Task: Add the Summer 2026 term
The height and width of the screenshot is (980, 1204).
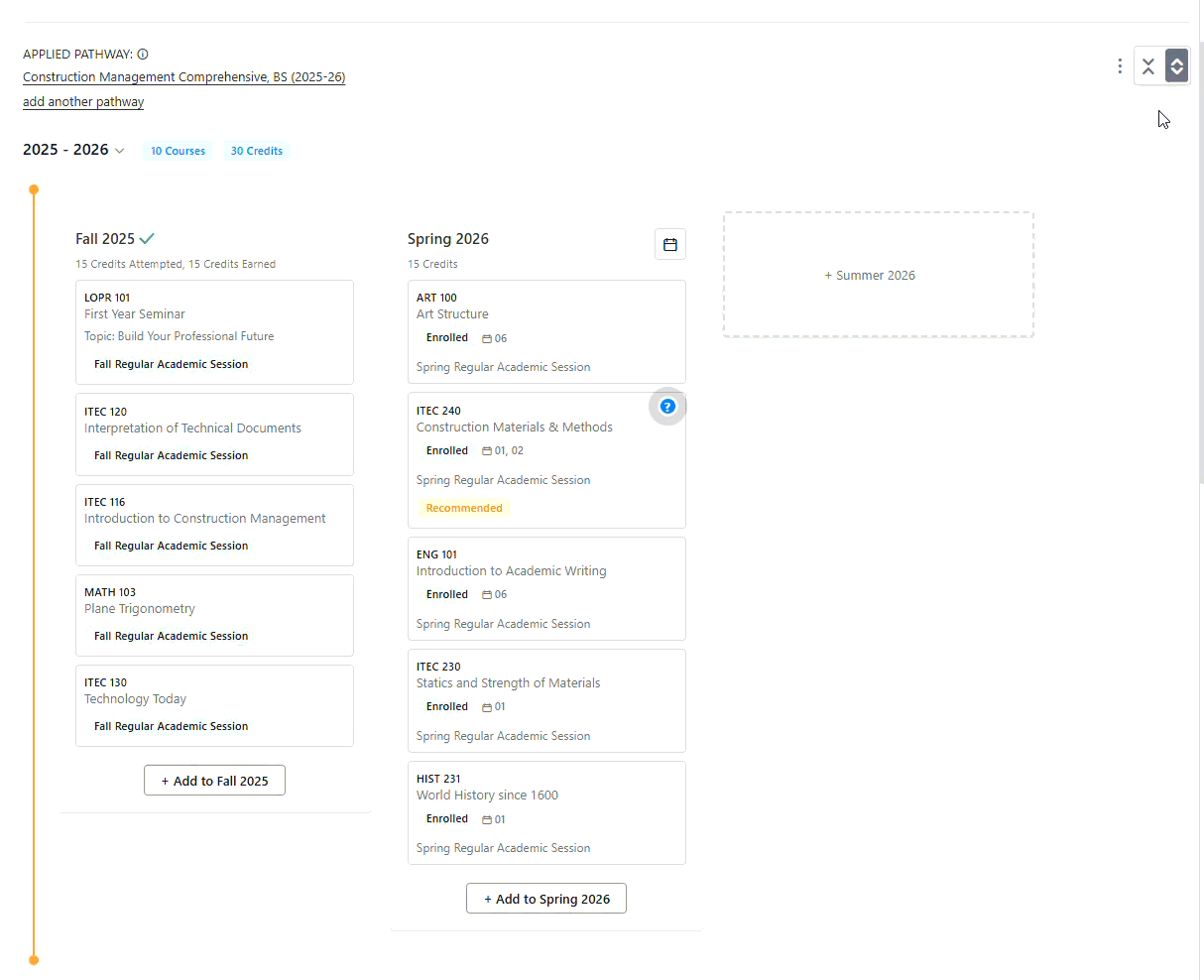Action: click(x=879, y=275)
